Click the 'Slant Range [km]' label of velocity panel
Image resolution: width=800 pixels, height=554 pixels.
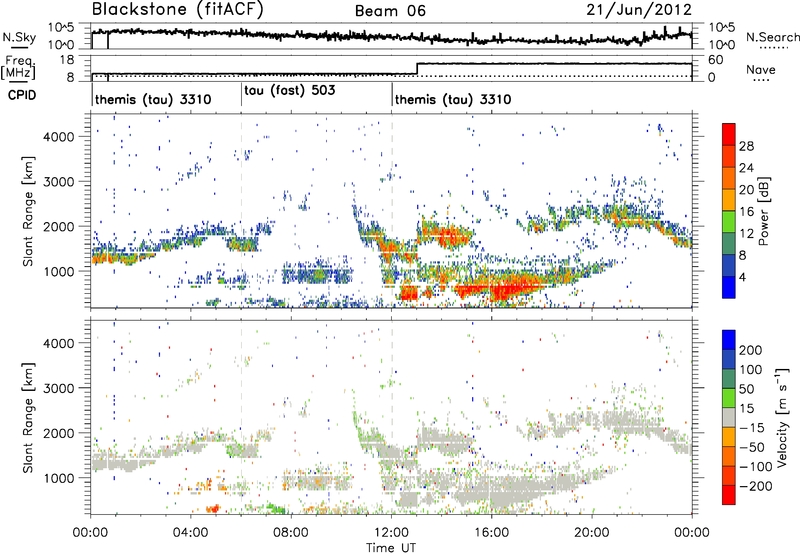click(28, 417)
